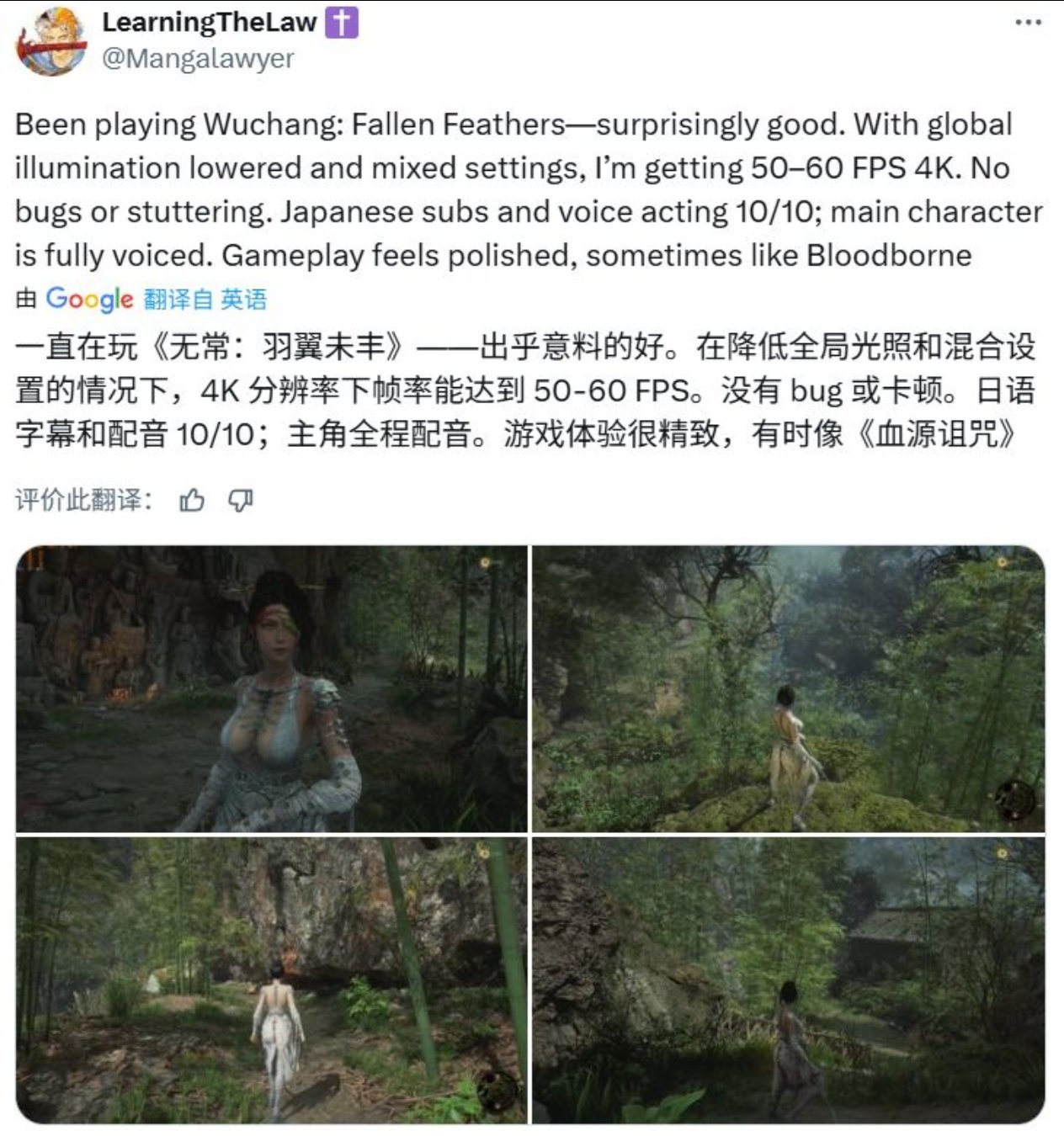Viewport: 1064px width, 1136px height.
Task: Open the three-dot more options menu
Action: [1028, 23]
